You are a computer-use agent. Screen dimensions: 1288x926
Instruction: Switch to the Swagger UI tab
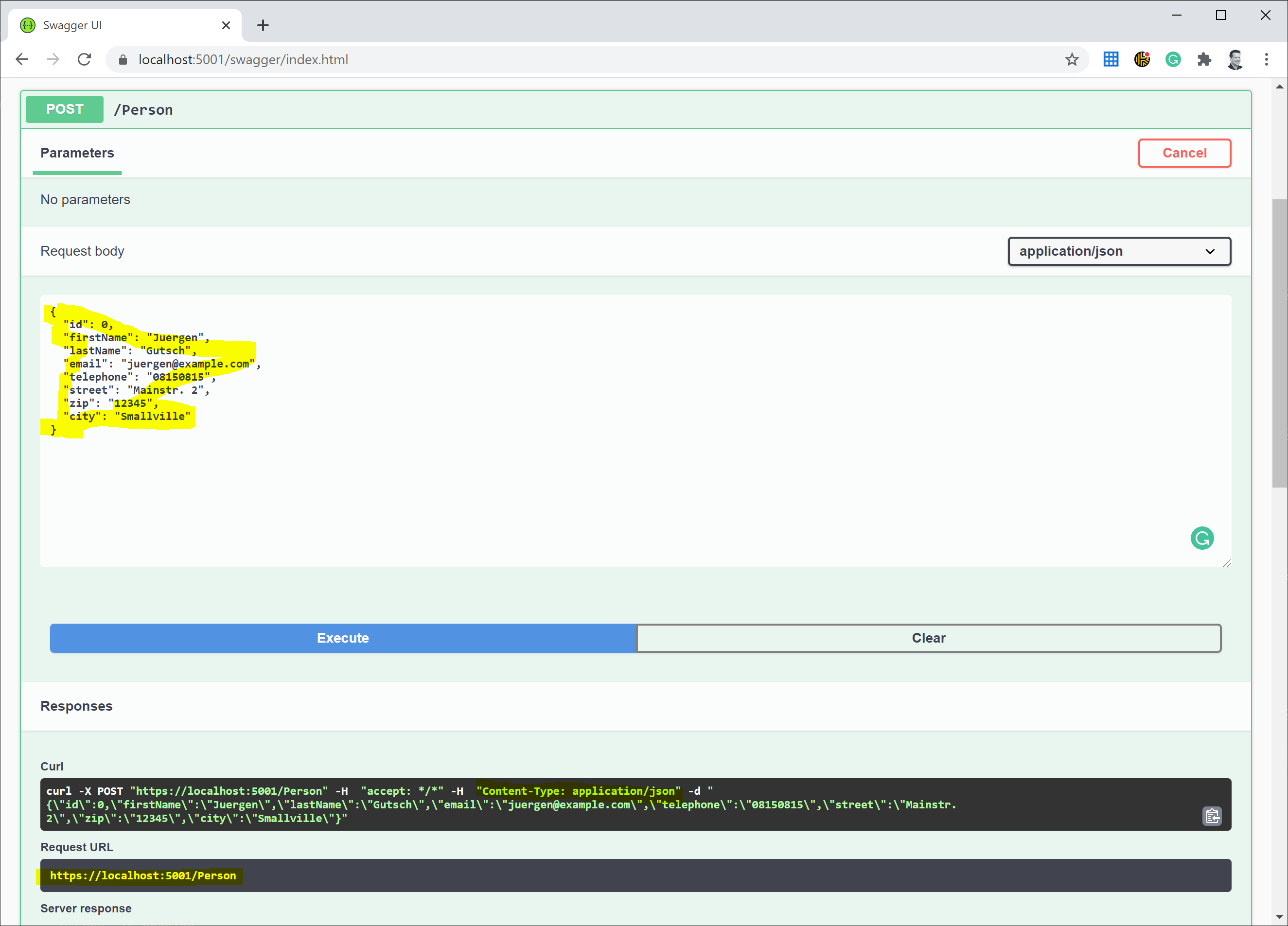click(x=114, y=26)
